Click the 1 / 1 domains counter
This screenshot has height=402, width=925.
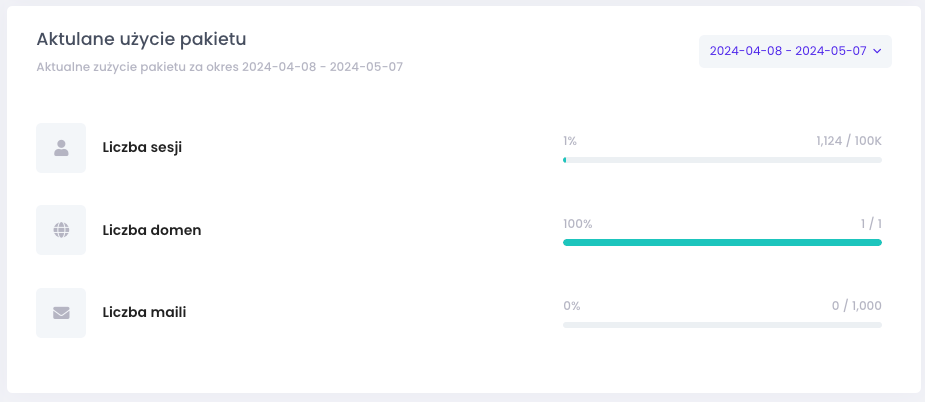tap(871, 224)
